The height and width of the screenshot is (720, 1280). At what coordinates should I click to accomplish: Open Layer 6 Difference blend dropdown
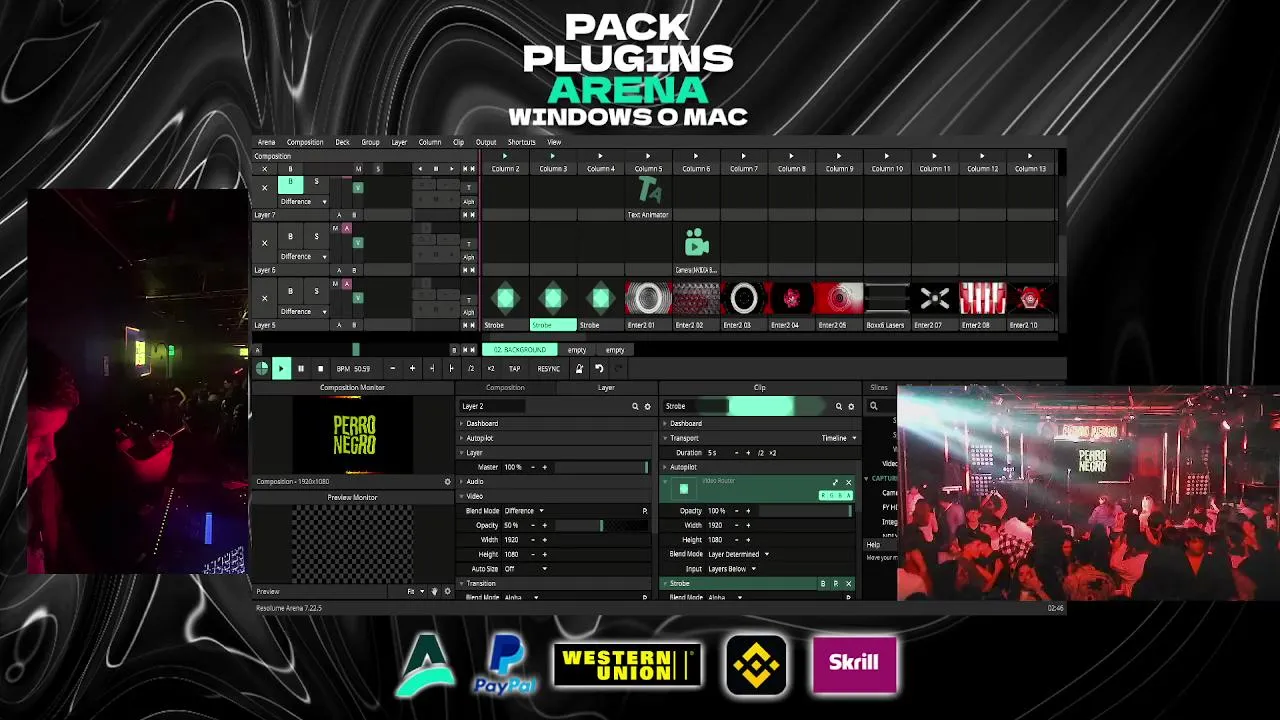pyautogui.click(x=303, y=257)
